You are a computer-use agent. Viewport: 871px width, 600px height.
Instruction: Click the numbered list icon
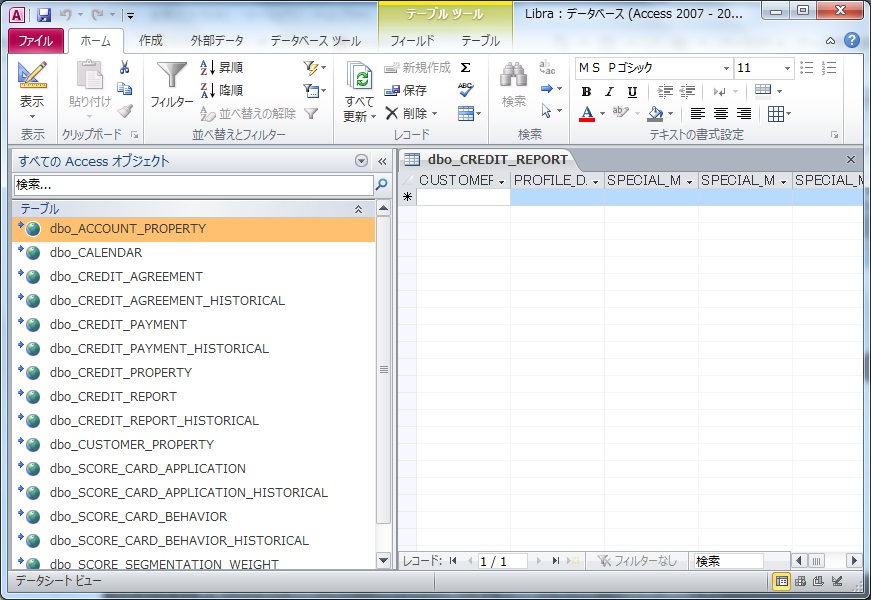[x=829, y=68]
